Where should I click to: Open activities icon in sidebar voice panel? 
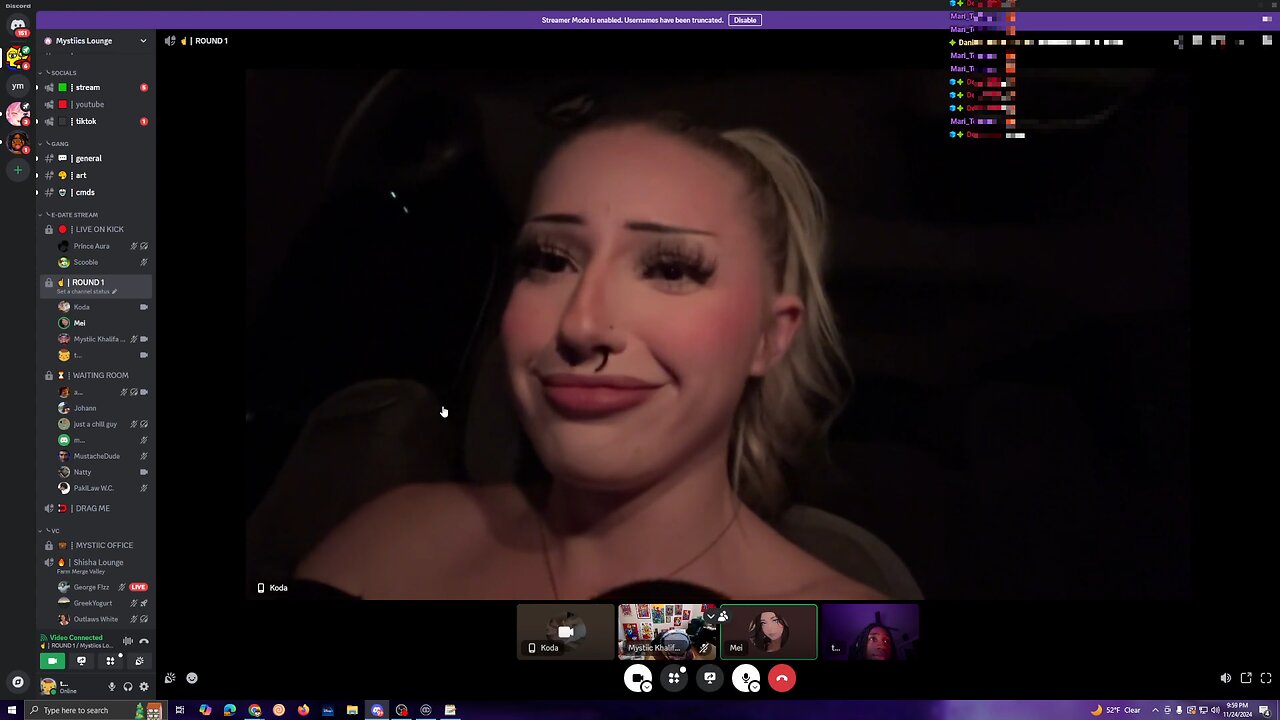click(111, 661)
